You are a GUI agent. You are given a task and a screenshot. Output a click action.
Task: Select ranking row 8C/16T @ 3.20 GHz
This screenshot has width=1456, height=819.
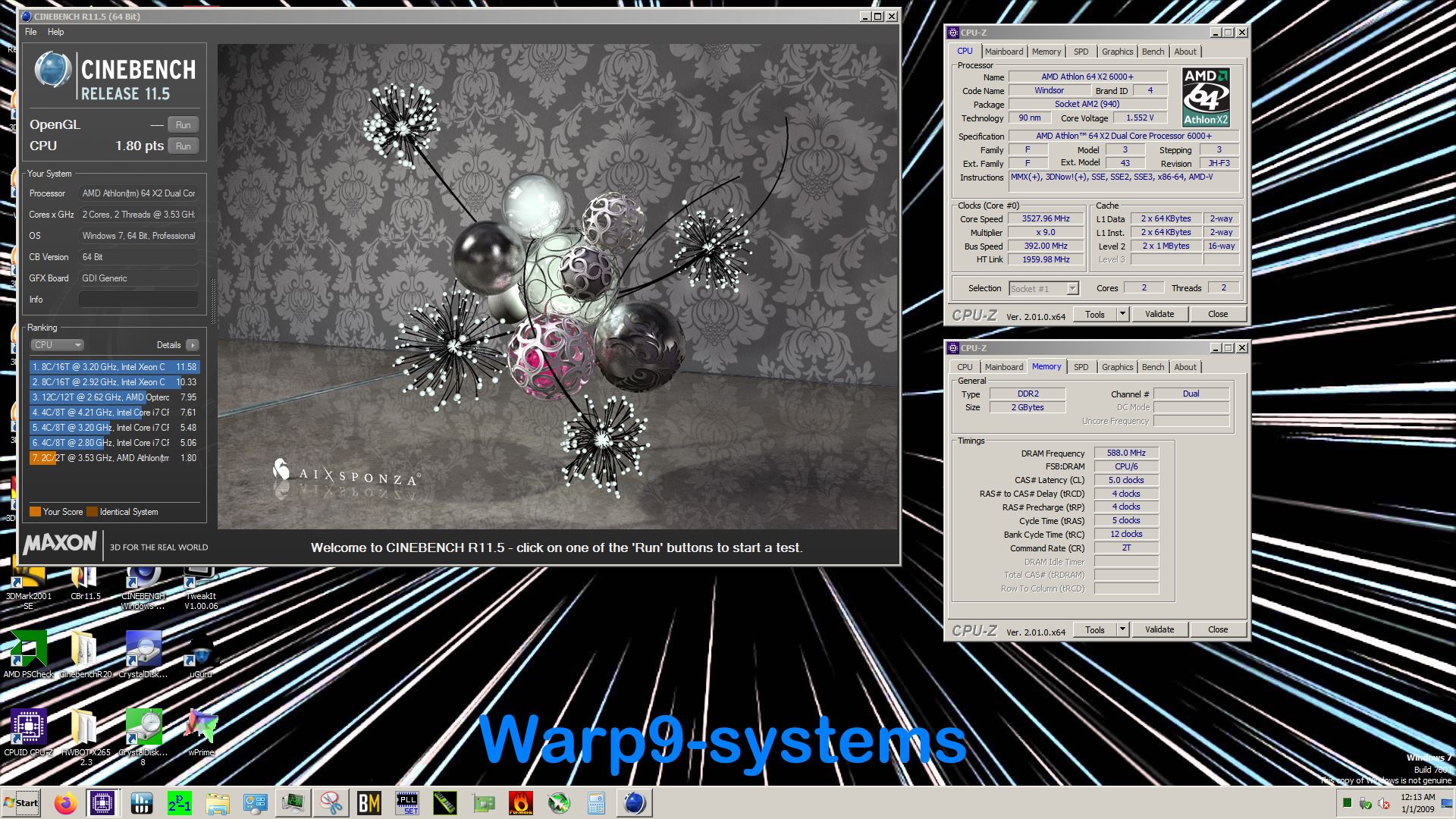click(x=115, y=367)
